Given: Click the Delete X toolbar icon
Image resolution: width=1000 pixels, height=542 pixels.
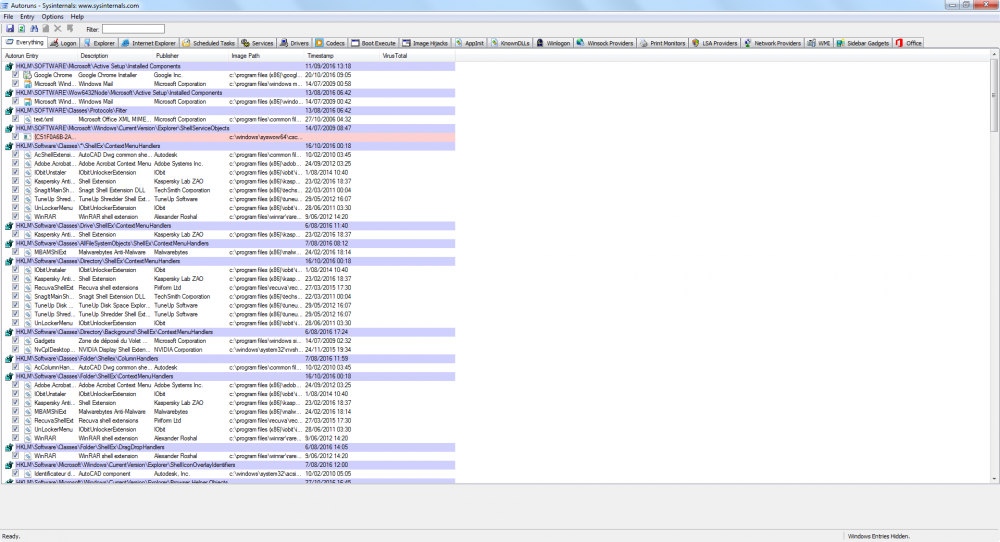Looking at the screenshot, I should (x=58, y=29).
